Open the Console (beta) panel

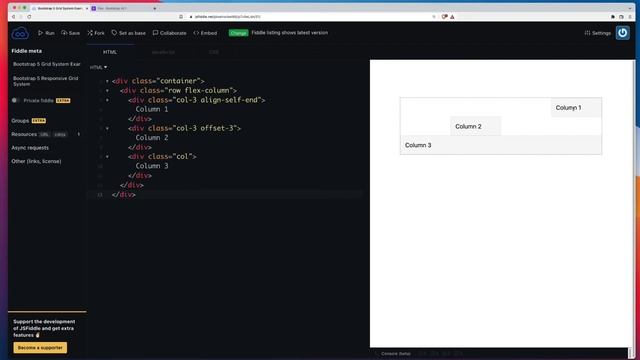point(395,354)
